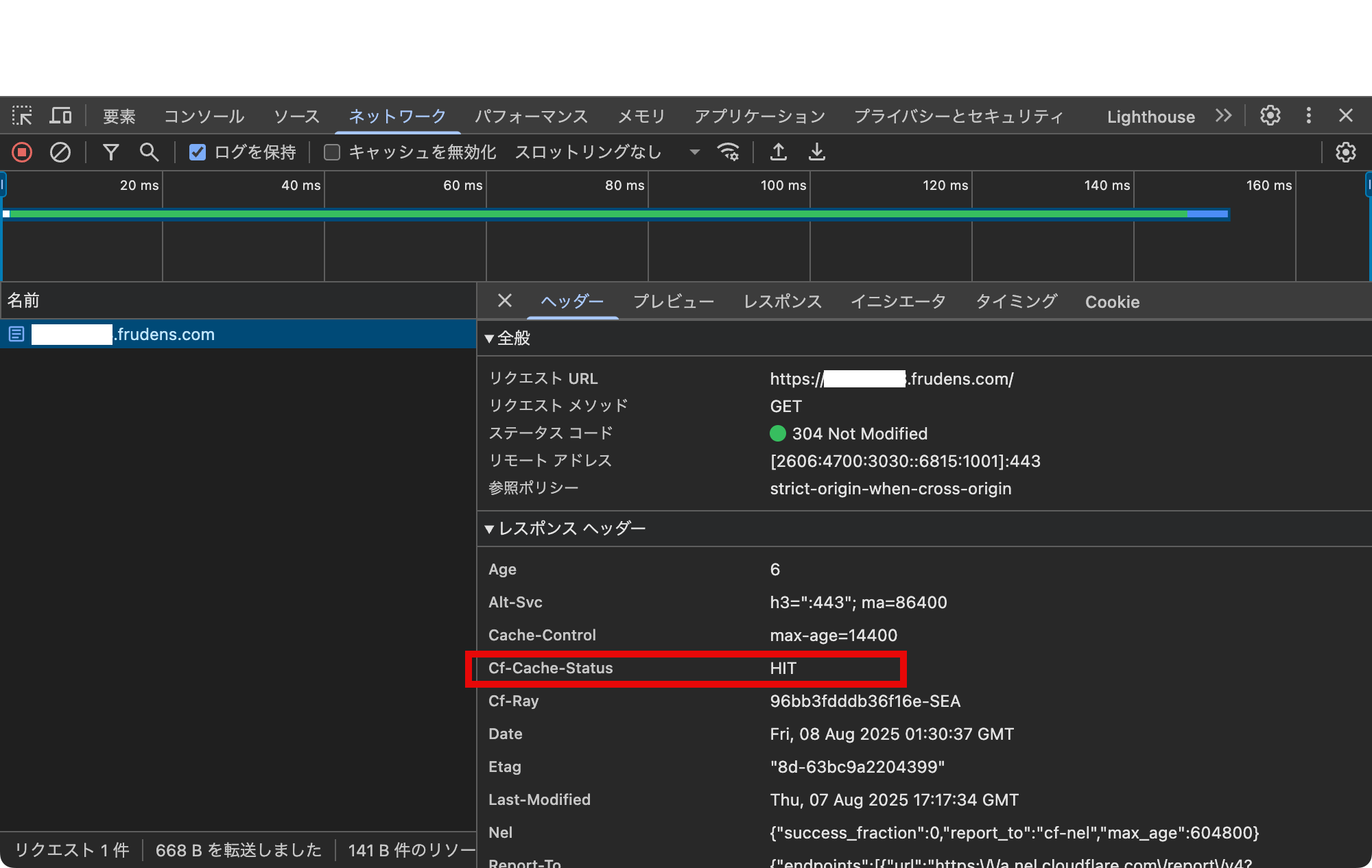This screenshot has height=868, width=1372.
Task: Click リクエスト 1 件 status entry
Action: tap(72, 850)
